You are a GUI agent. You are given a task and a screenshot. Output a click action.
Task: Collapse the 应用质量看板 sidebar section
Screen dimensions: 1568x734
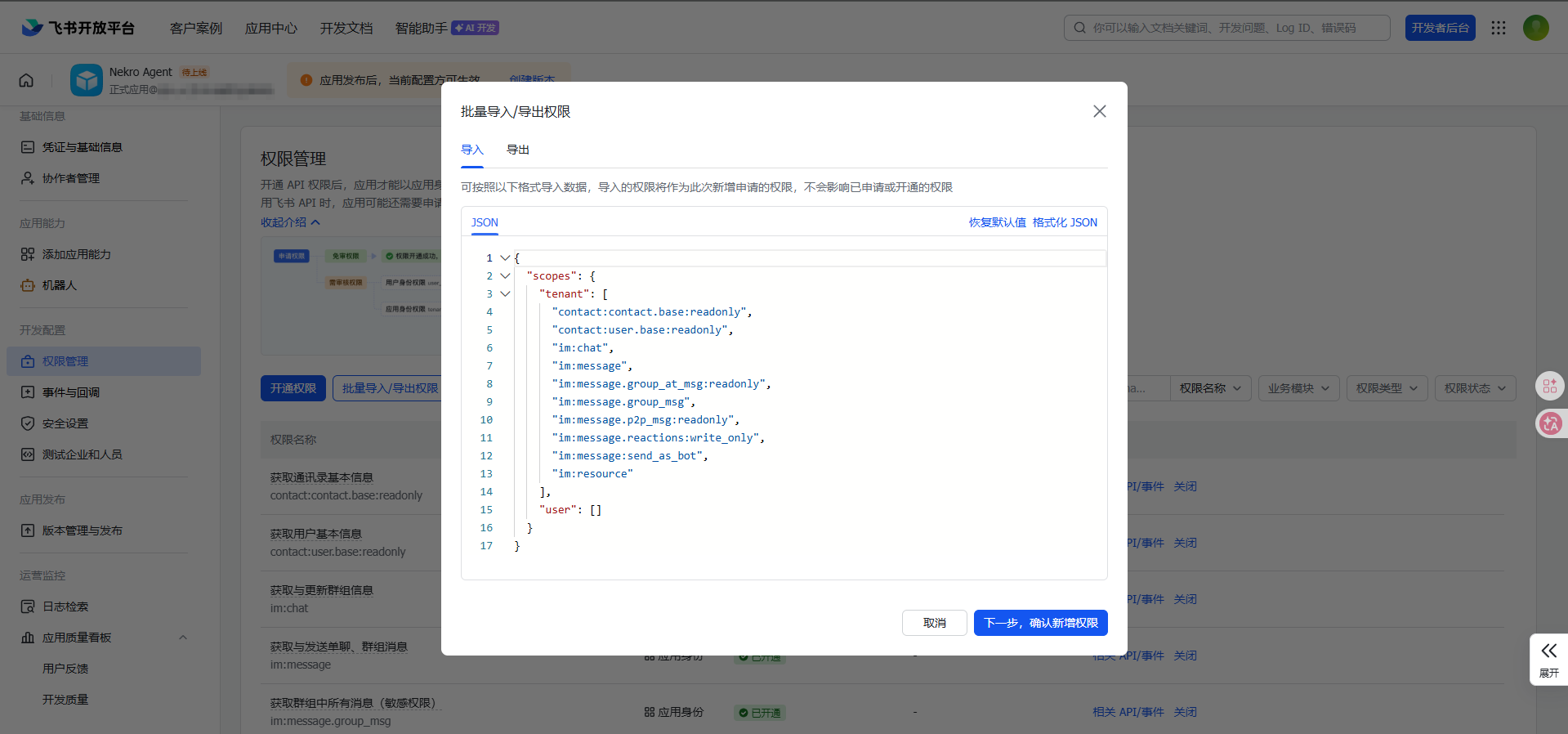point(183,638)
